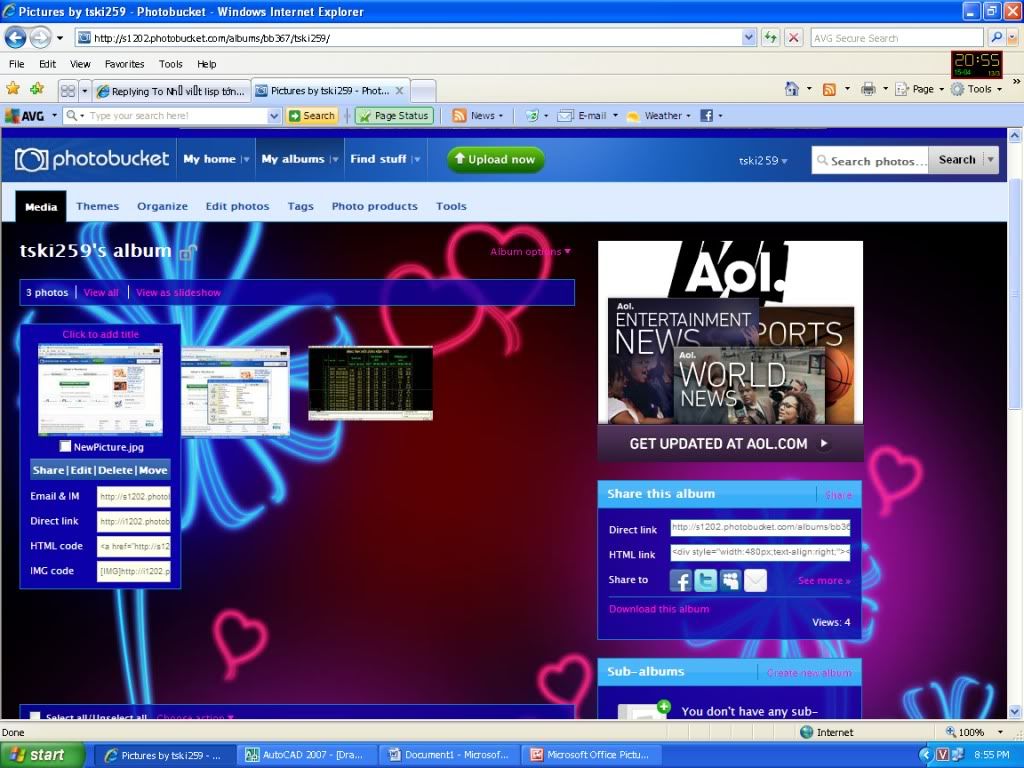
Task: Click the See more link in share panel
Action: tap(824, 581)
